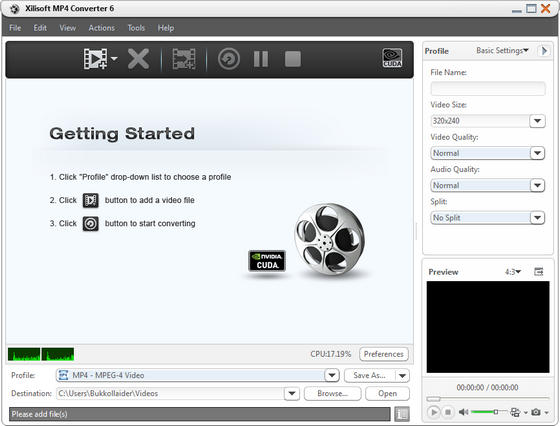Click the Add File film icon
The width and height of the screenshot is (560, 426).
click(x=95, y=59)
